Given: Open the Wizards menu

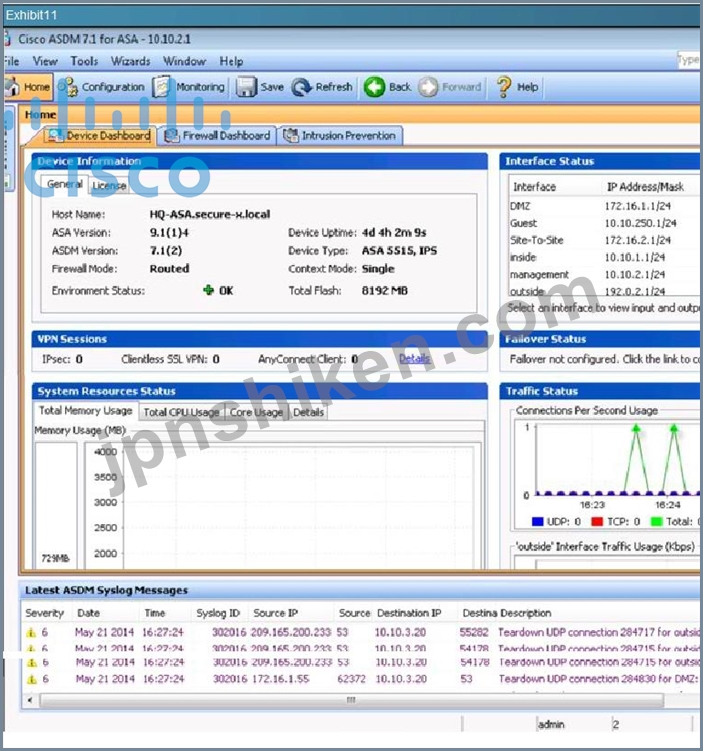Looking at the screenshot, I should click(x=130, y=61).
